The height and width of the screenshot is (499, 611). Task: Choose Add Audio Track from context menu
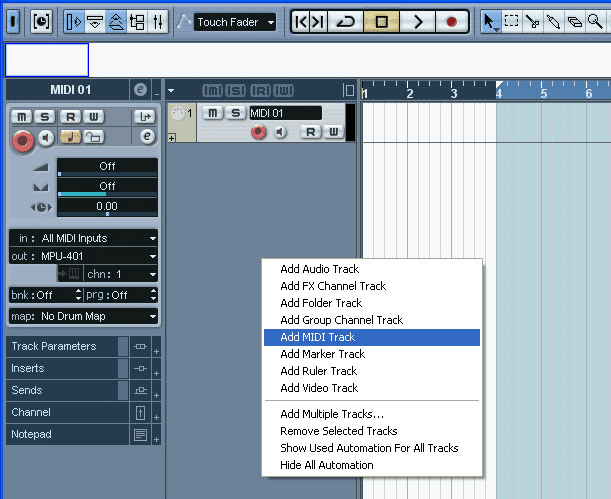pos(372,269)
